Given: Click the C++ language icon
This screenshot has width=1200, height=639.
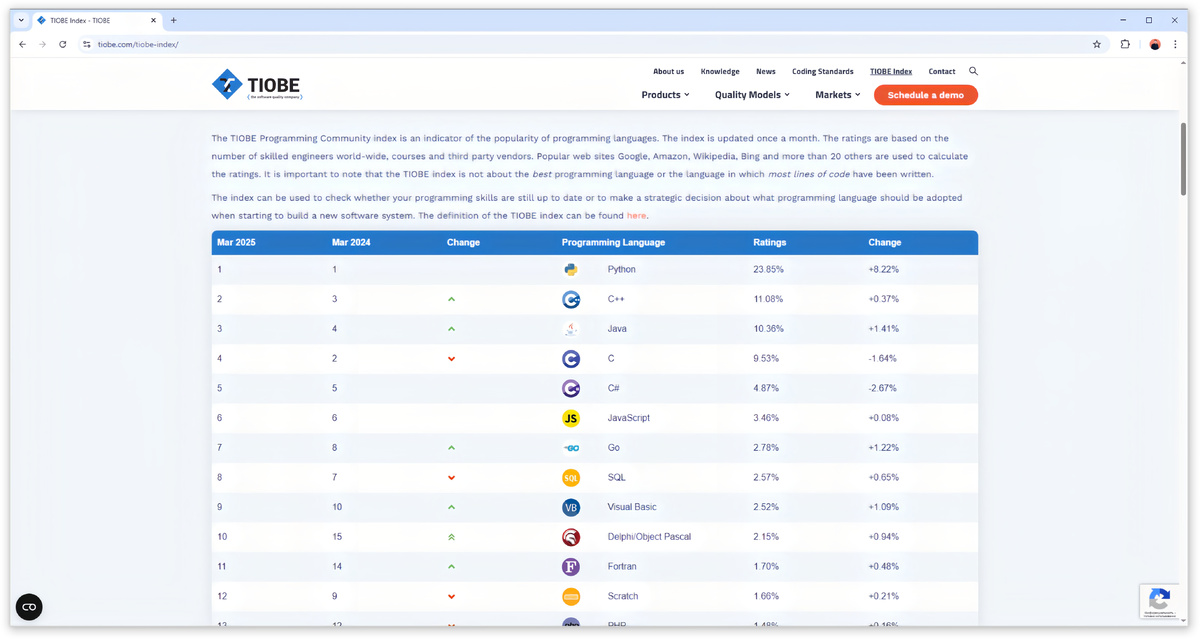Looking at the screenshot, I should [571, 299].
